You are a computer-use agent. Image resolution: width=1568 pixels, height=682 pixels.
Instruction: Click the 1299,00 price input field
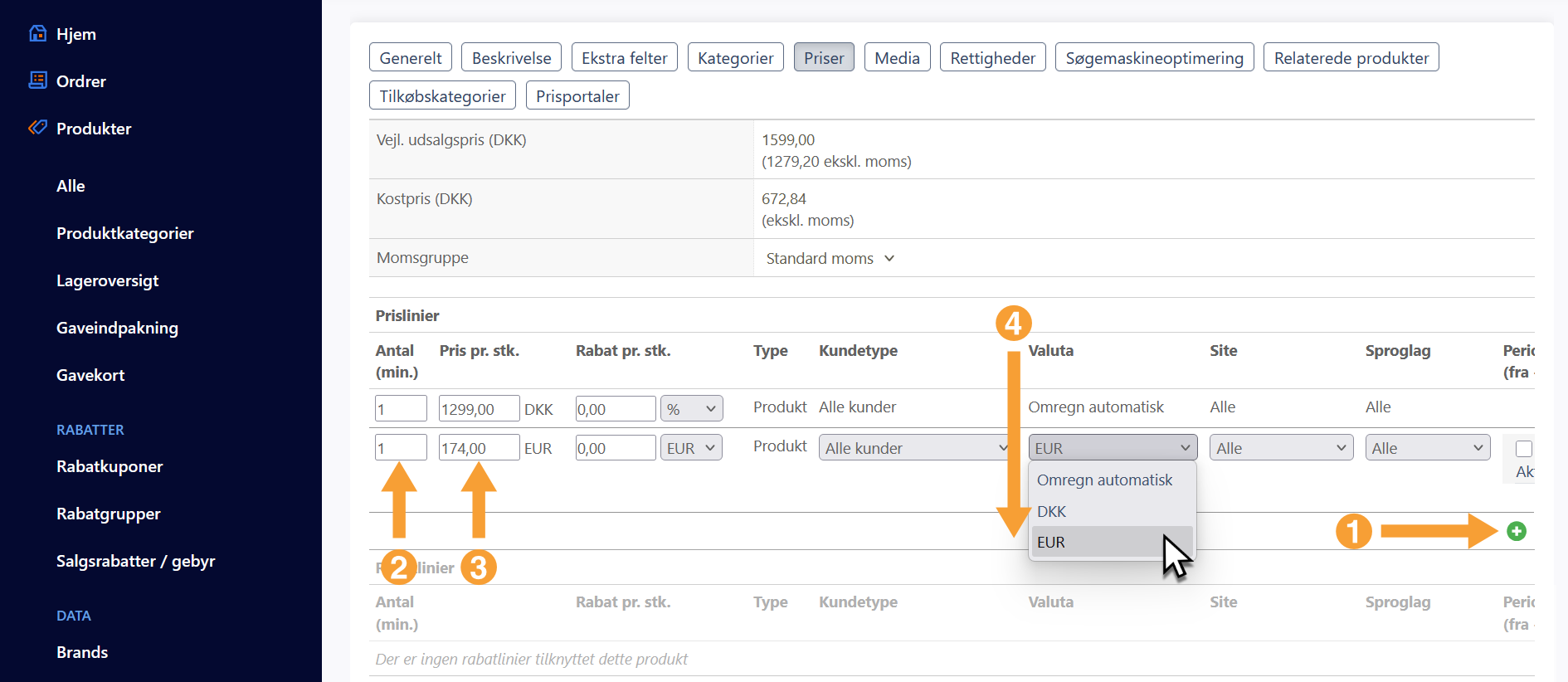[479, 409]
